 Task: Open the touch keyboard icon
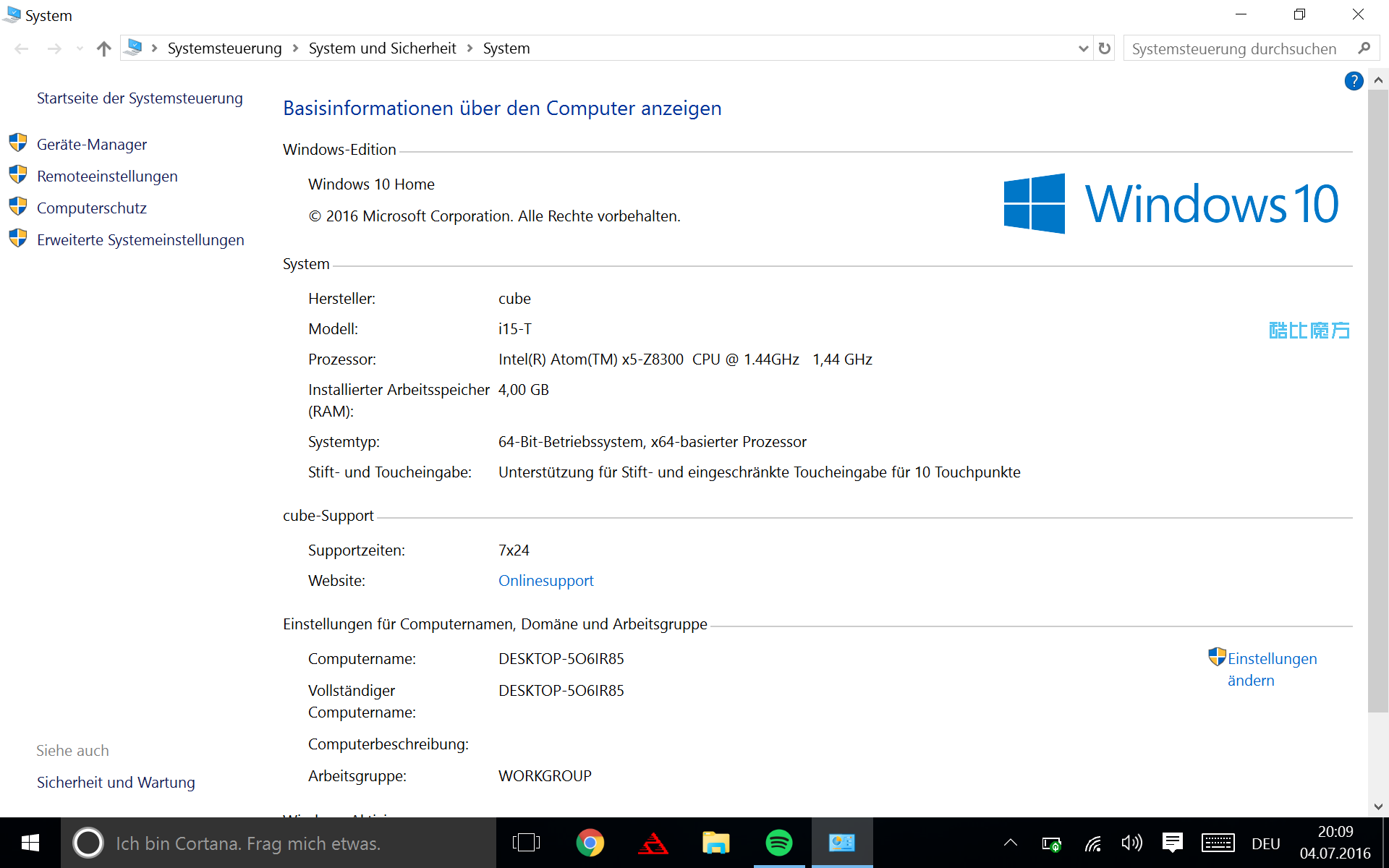(1218, 843)
